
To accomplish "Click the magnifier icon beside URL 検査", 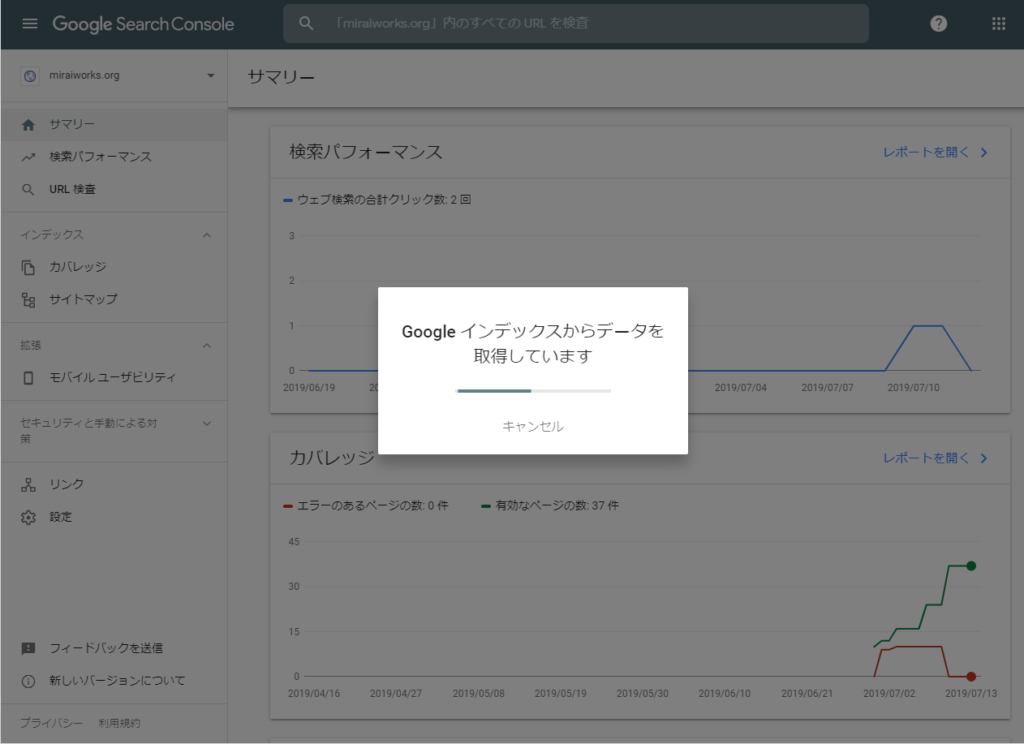I will [x=28, y=189].
